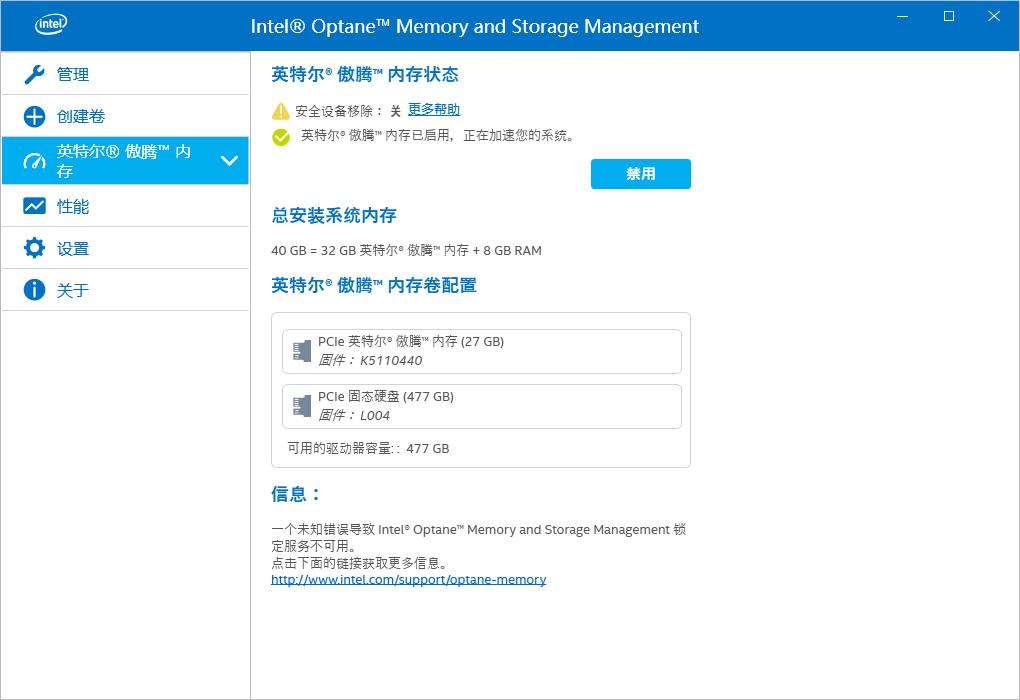Click the 禁用 button

coord(641,174)
